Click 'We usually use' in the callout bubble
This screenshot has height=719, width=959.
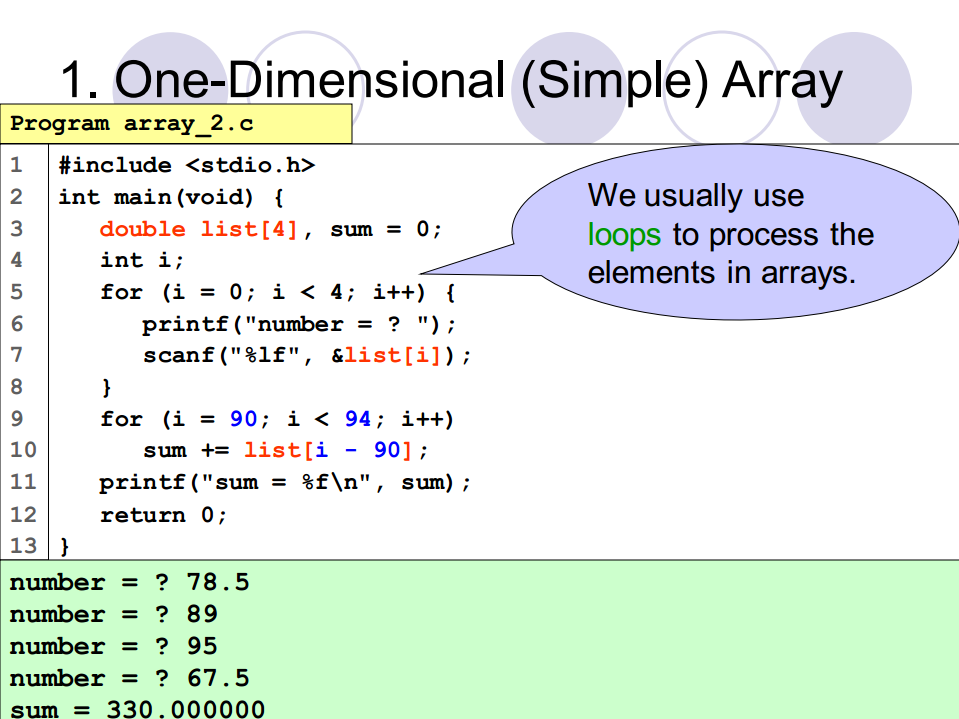(696, 196)
